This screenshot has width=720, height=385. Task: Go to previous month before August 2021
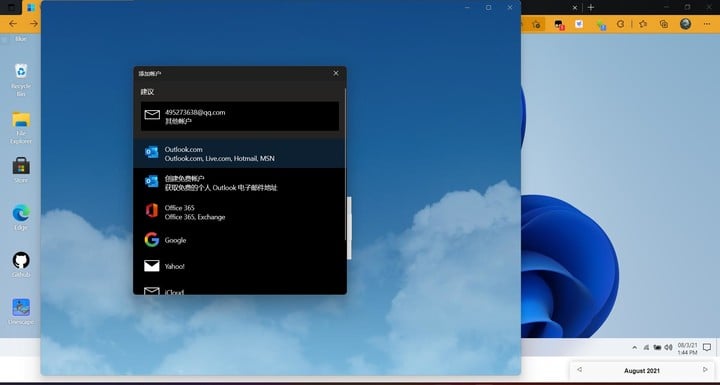579,370
